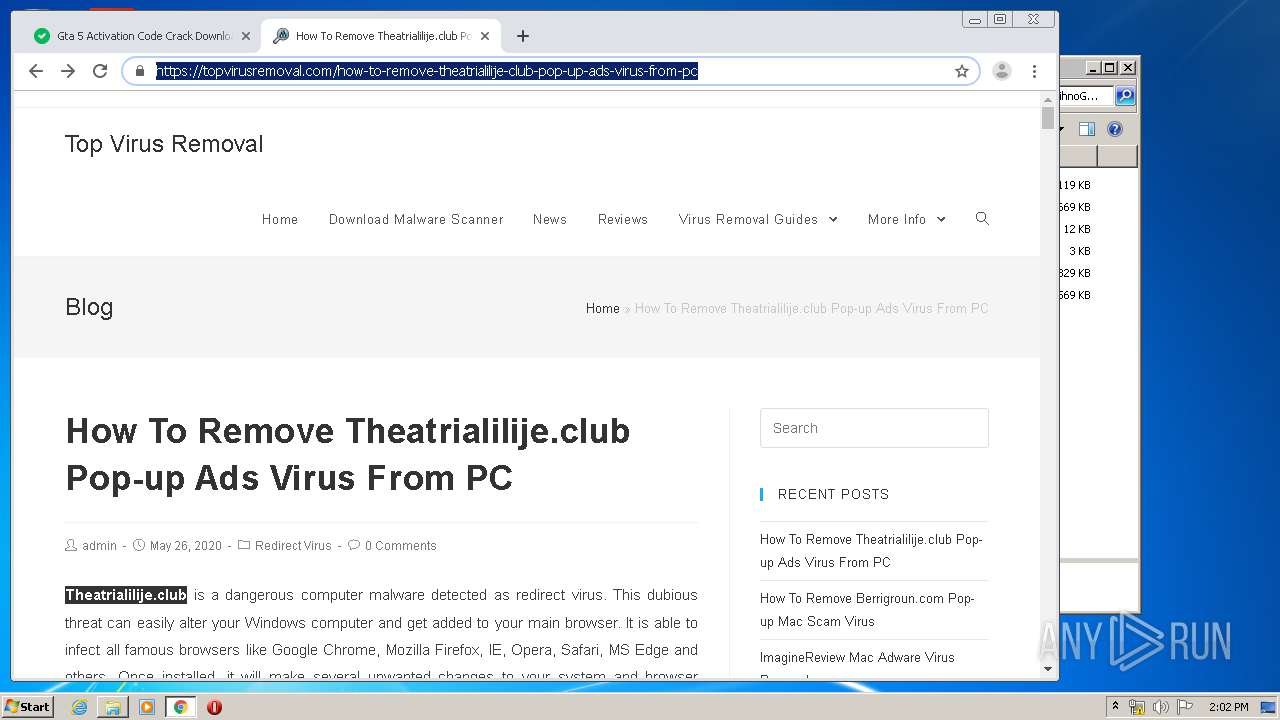Click the 2:02 PM system clock
This screenshot has height=720, width=1280.
click(x=1228, y=707)
